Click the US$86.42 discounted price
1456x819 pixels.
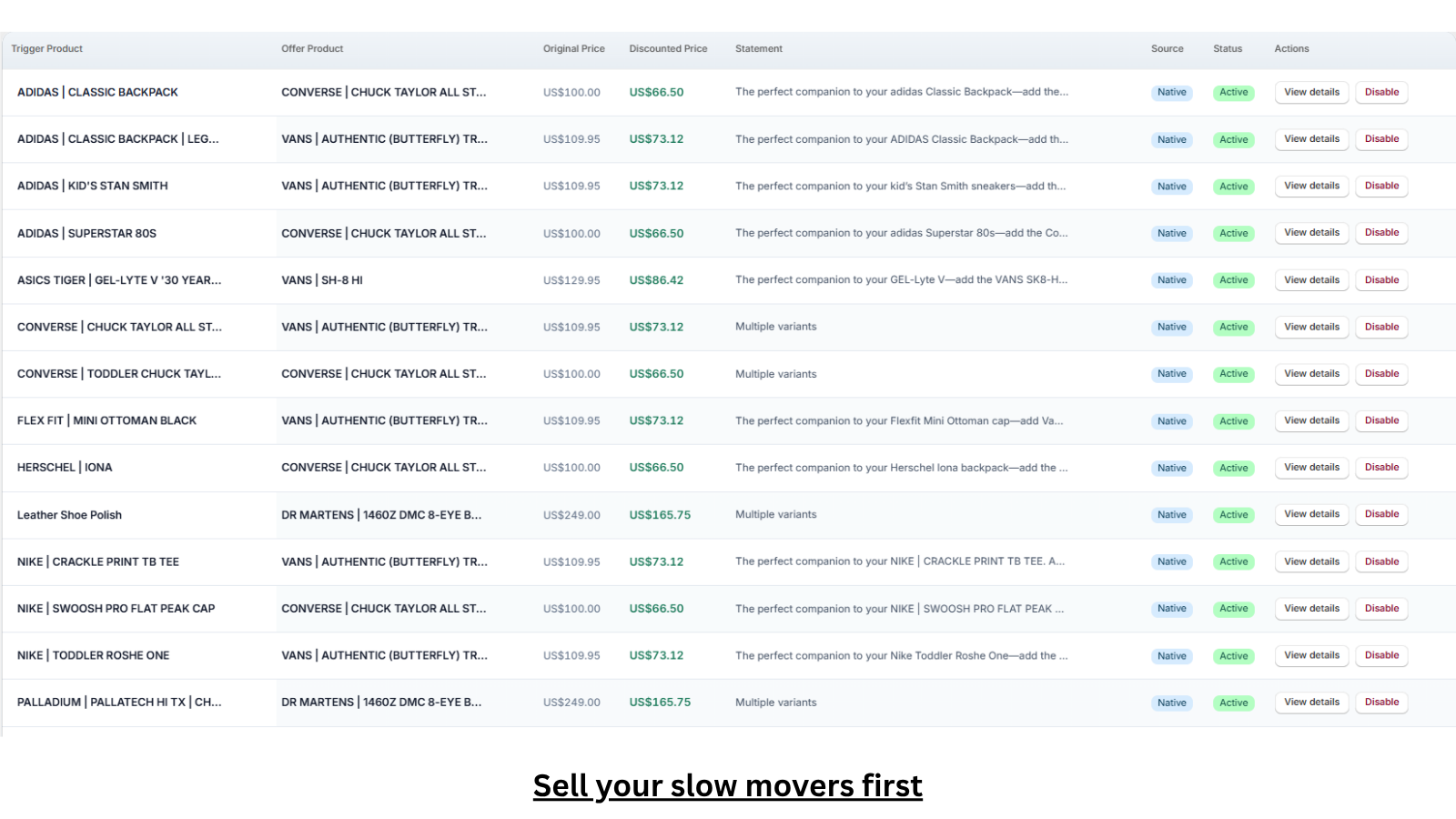(x=656, y=280)
